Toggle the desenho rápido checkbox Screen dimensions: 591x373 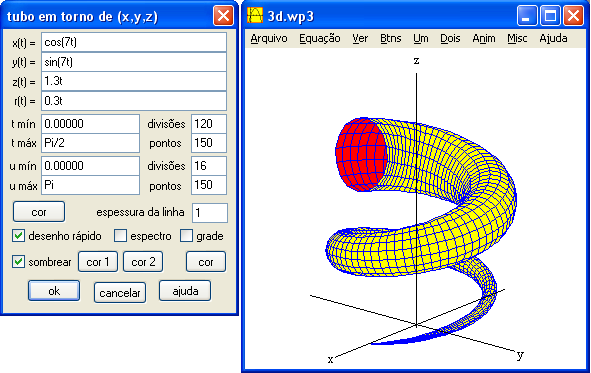[18, 236]
